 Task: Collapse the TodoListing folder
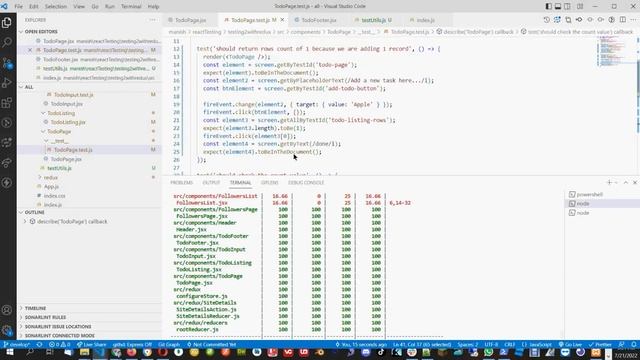[61, 113]
